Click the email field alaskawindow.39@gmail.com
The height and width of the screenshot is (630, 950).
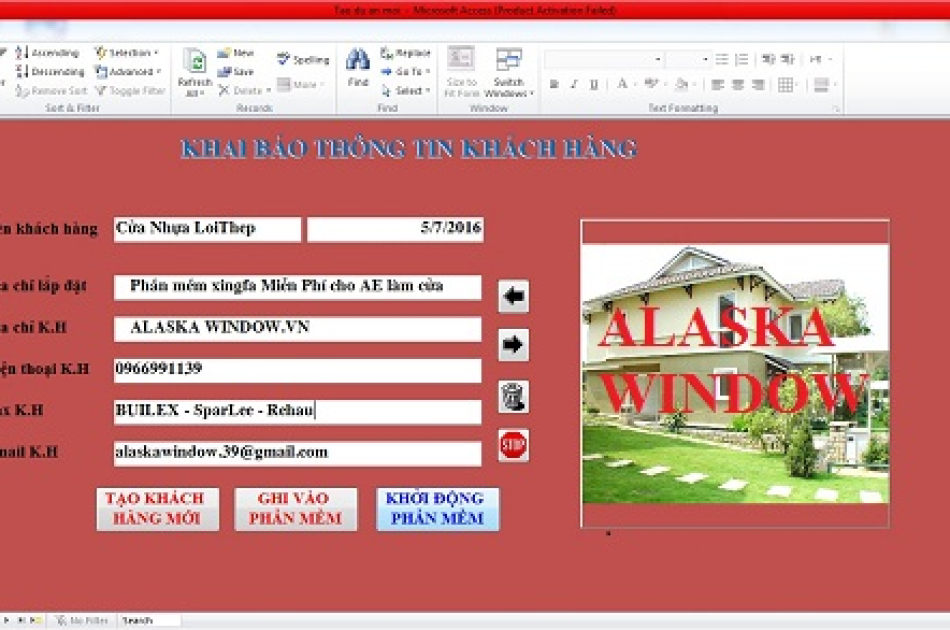(x=297, y=453)
